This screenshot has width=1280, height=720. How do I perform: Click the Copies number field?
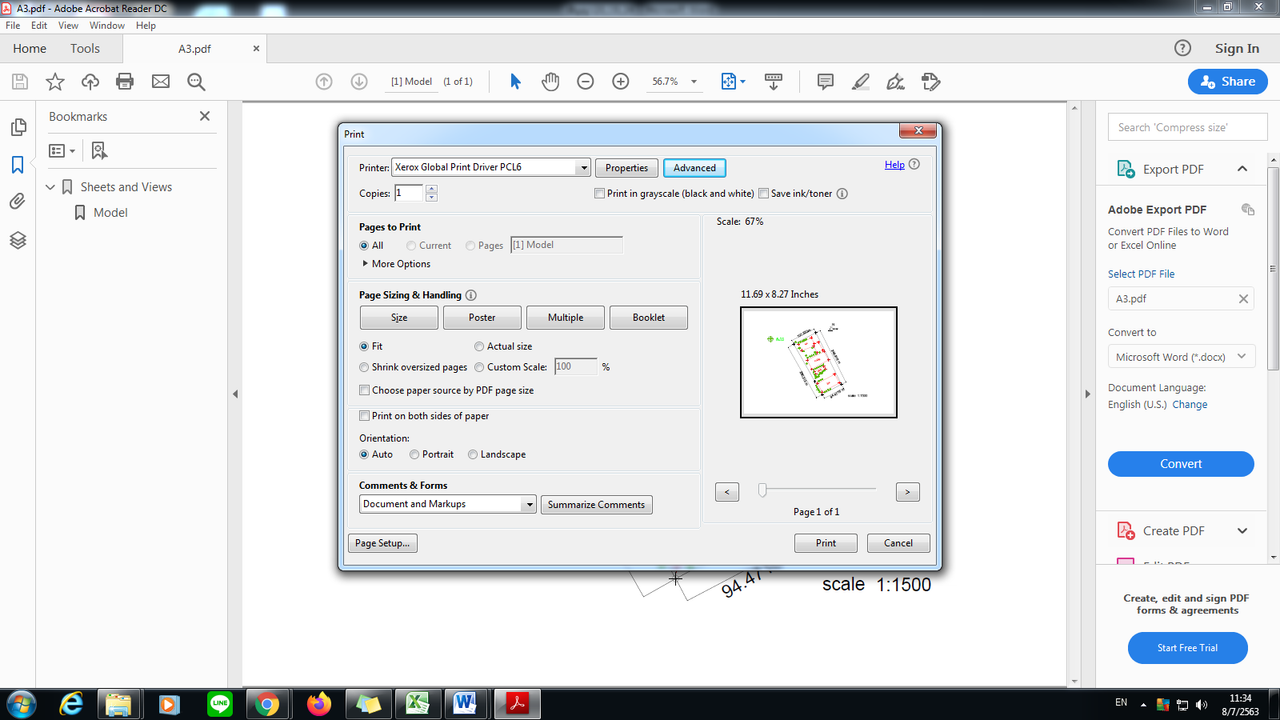[409, 193]
